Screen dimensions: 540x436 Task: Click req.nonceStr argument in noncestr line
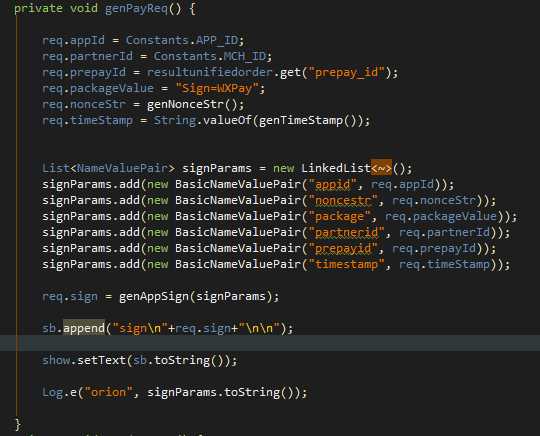(x=434, y=200)
